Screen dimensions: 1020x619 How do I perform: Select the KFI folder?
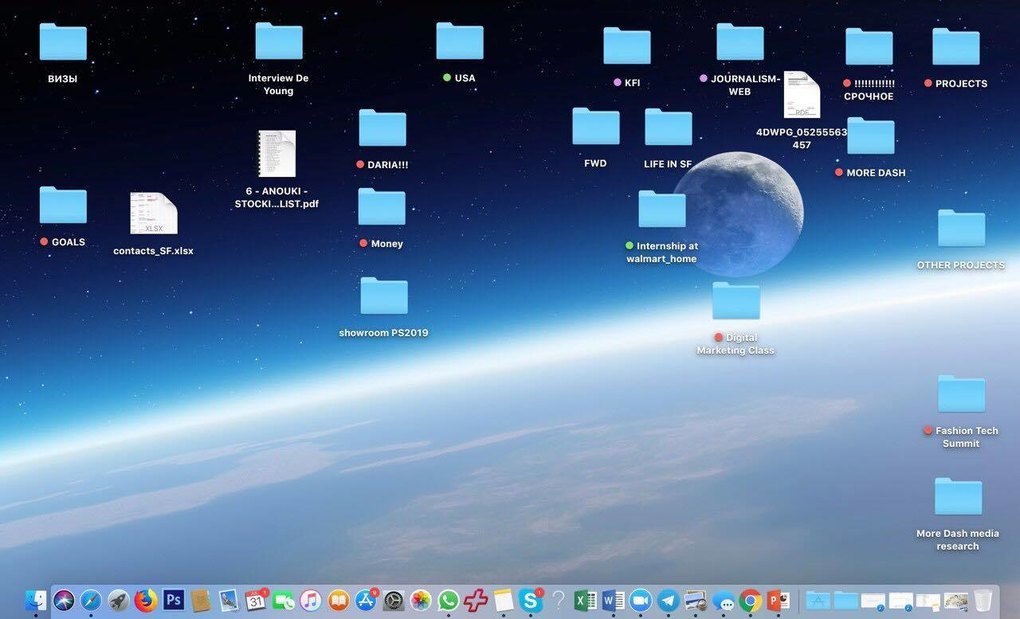[627, 46]
